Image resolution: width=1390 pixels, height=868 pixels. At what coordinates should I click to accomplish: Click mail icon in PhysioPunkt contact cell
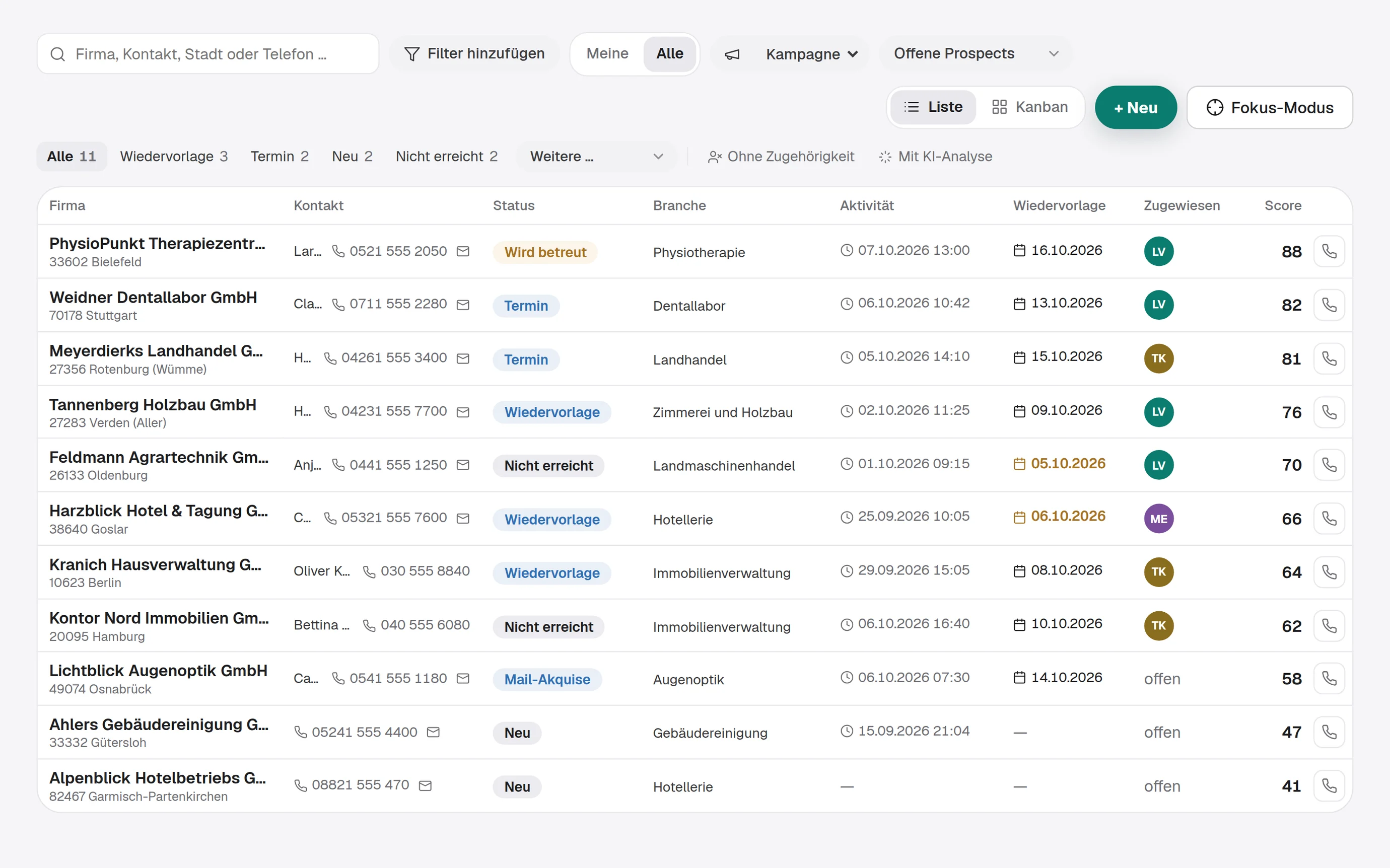point(463,251)
